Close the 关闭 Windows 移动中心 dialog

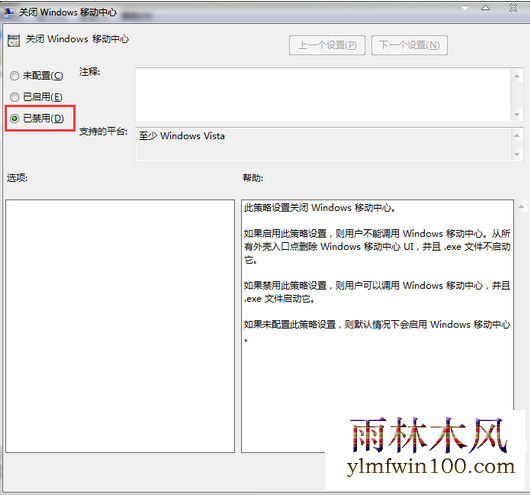click(513, 8)
